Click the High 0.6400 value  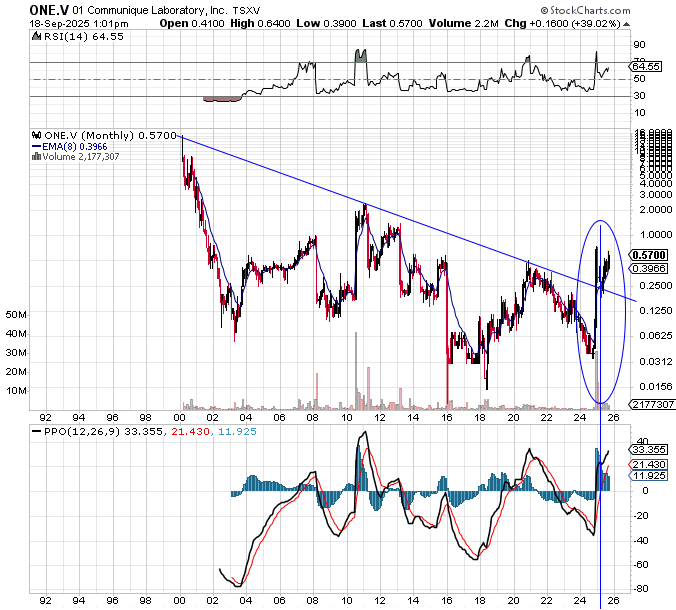260,24
